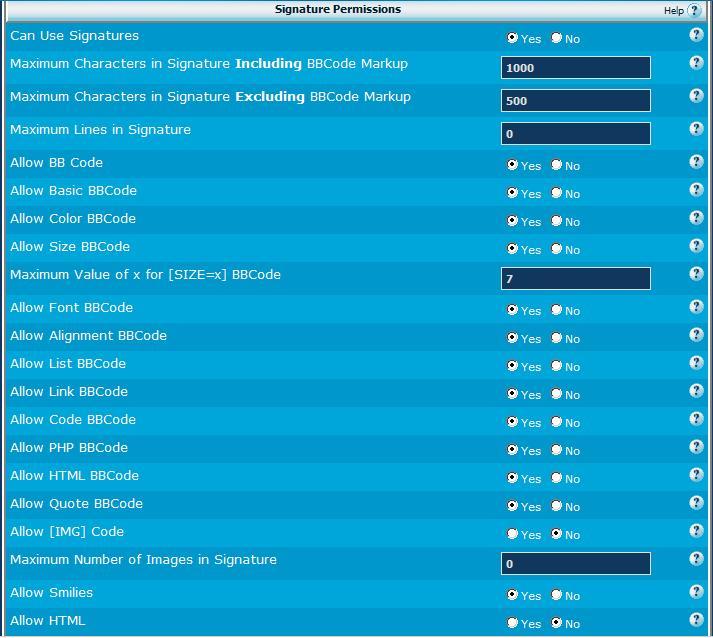
Task: Open help icon for Allow Alignment BBCode
Action: (696, 335)
